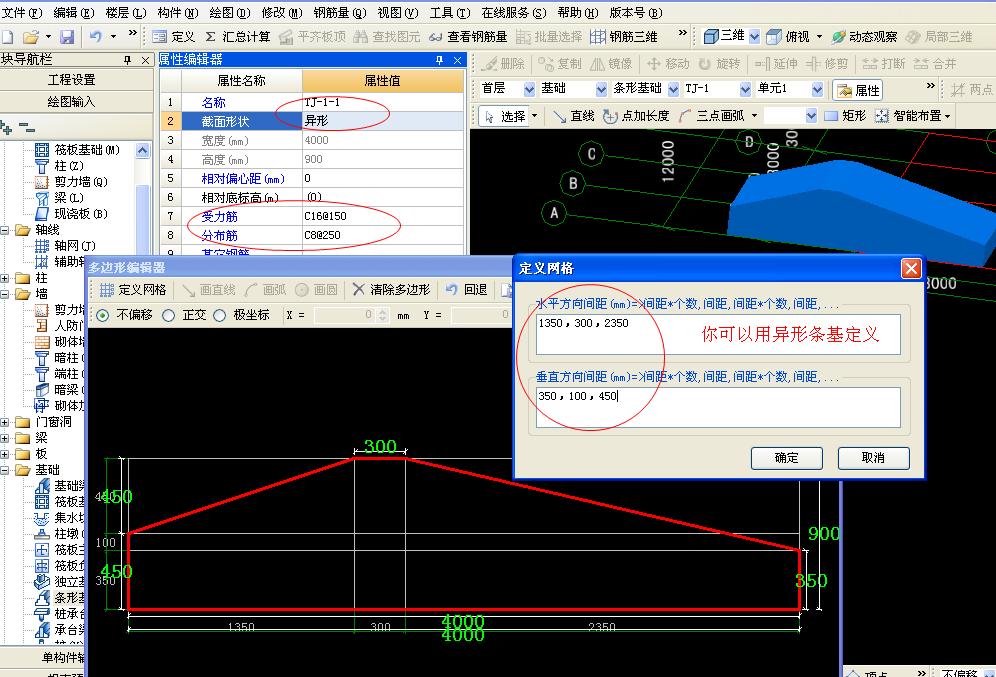This screenshot has width=996, height=677.
Task: Click 分布筋 value C8@250
Action: pyautogui.click(x=383, y=235)
